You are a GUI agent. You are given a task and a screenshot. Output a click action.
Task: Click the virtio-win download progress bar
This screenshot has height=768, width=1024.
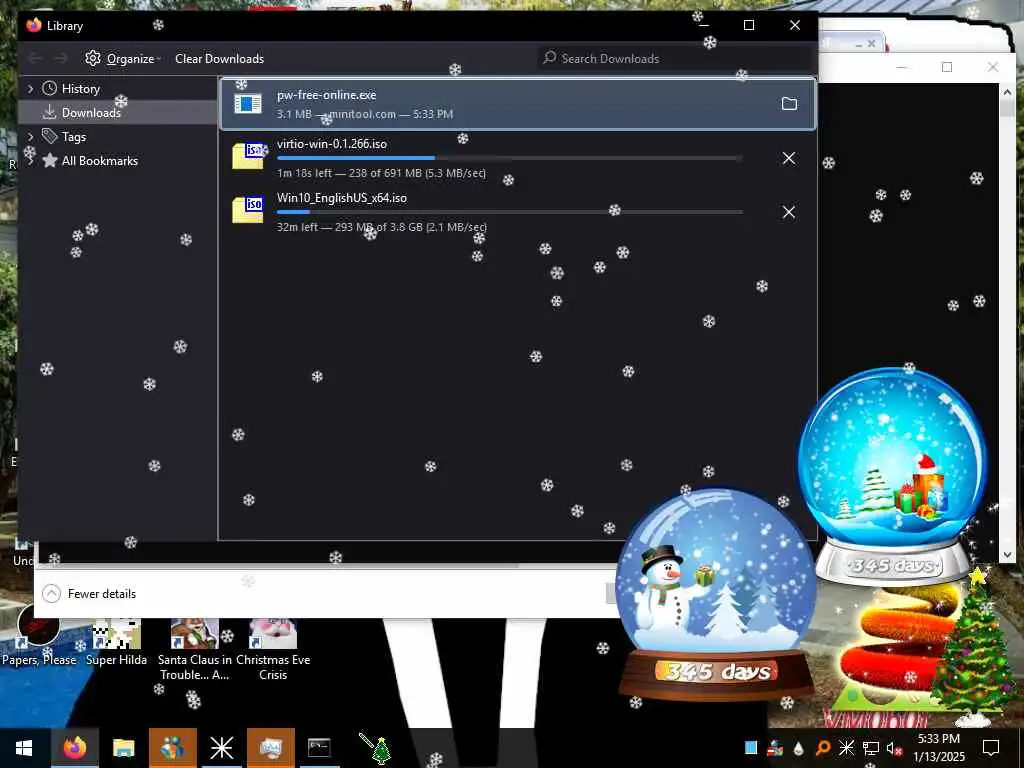(x=509, y=158)
